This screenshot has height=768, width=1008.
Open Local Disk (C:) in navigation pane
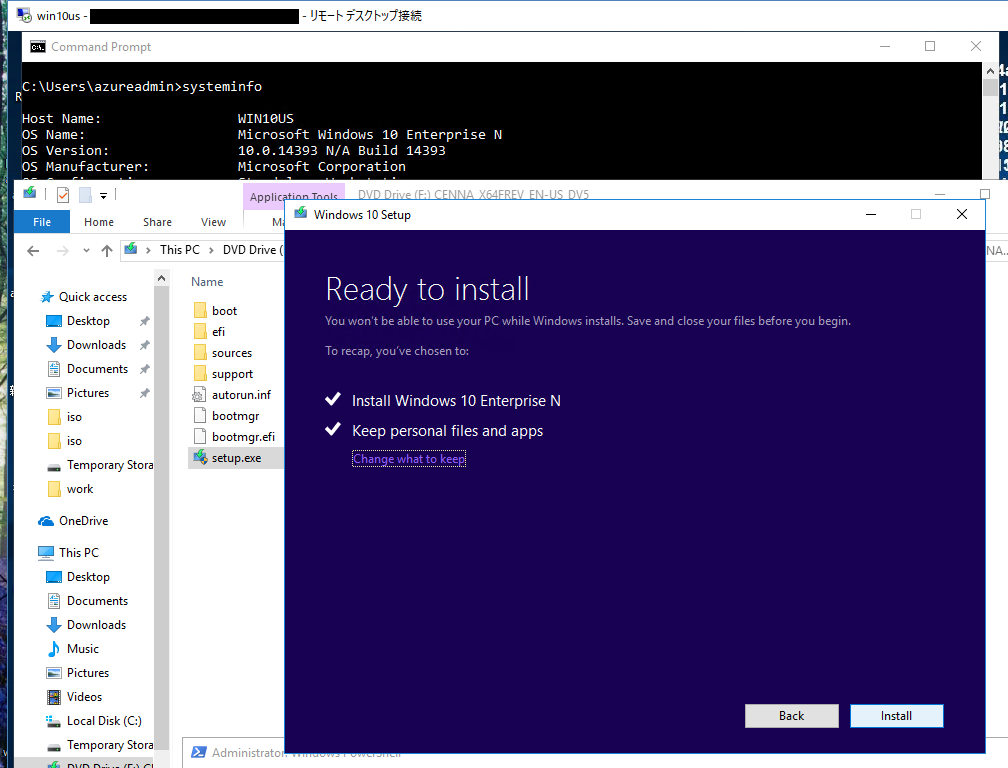(x=104, y=721)
